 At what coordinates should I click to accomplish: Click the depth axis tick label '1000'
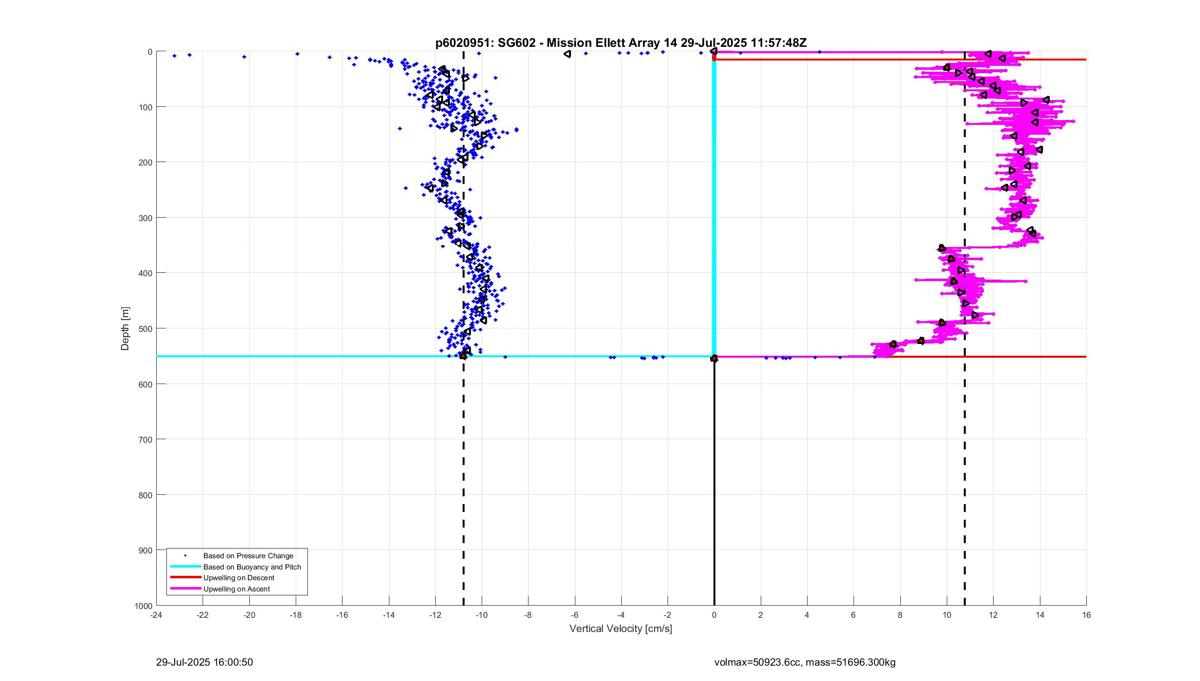click(142, 606)
